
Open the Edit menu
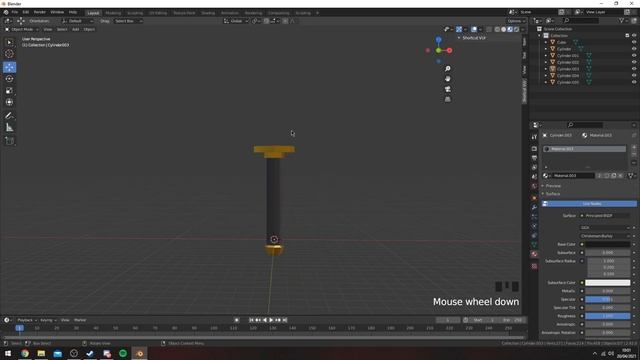click(26, 12)
